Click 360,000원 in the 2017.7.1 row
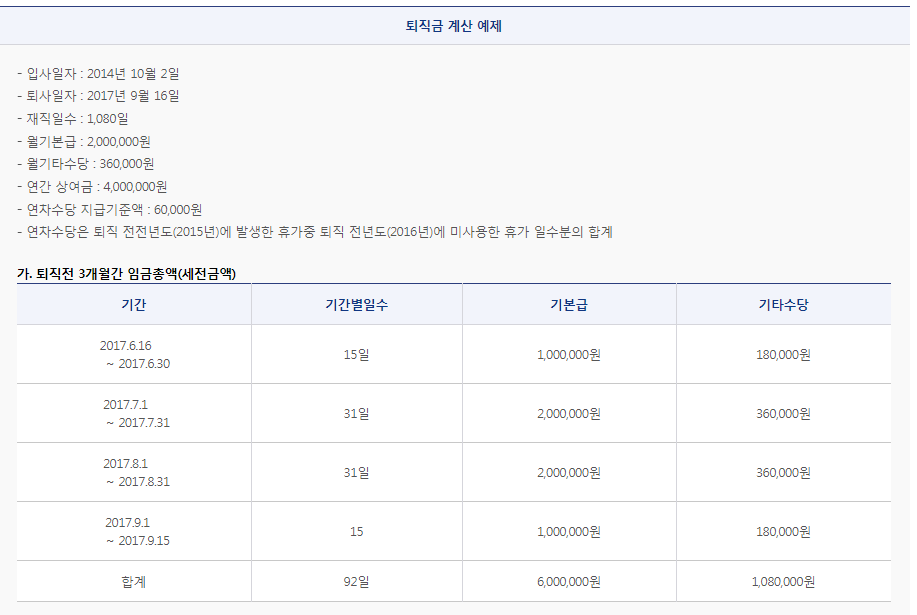The image size is (917, 615). point(784,414)
